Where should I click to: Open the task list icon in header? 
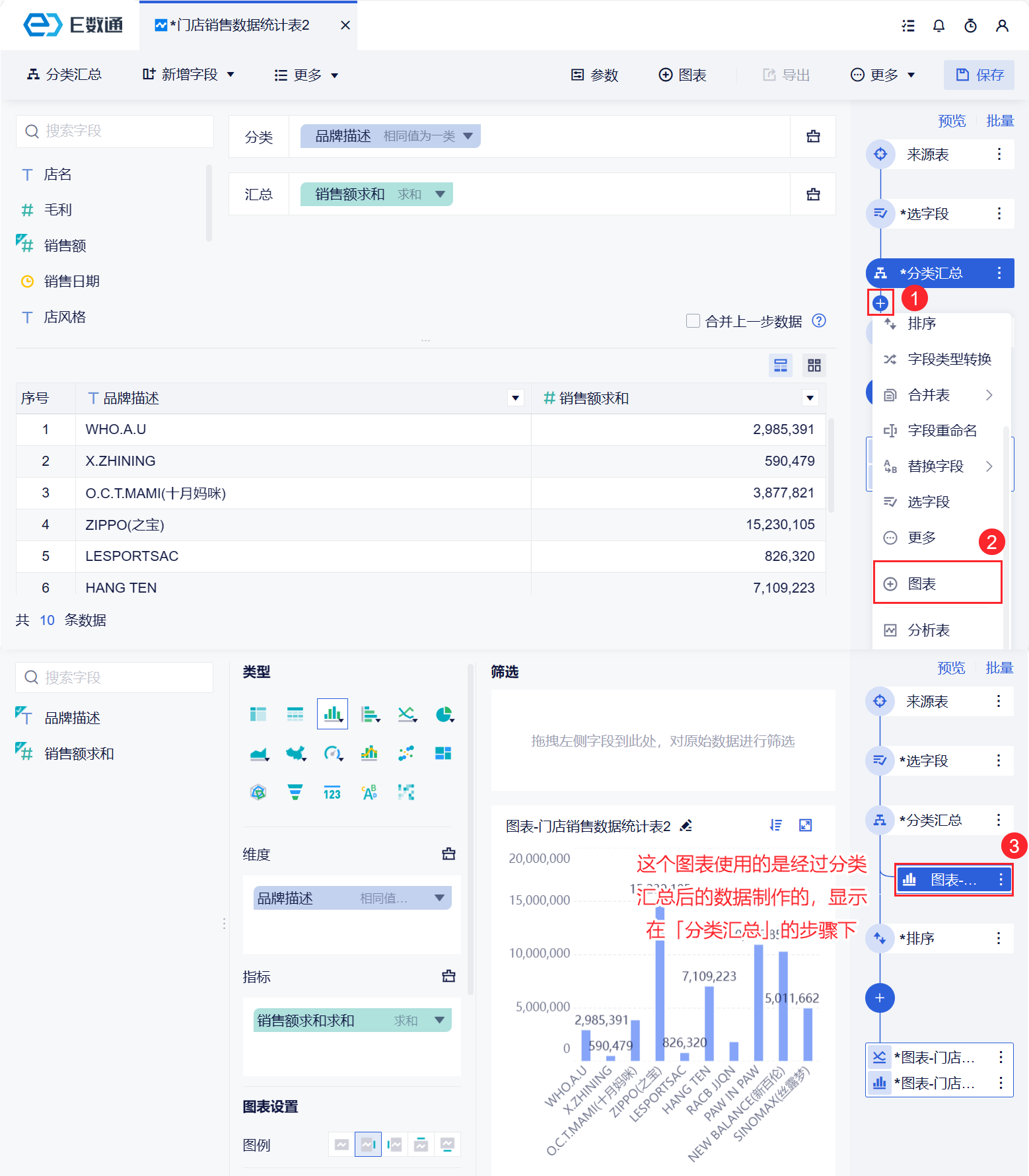(908, 26)
